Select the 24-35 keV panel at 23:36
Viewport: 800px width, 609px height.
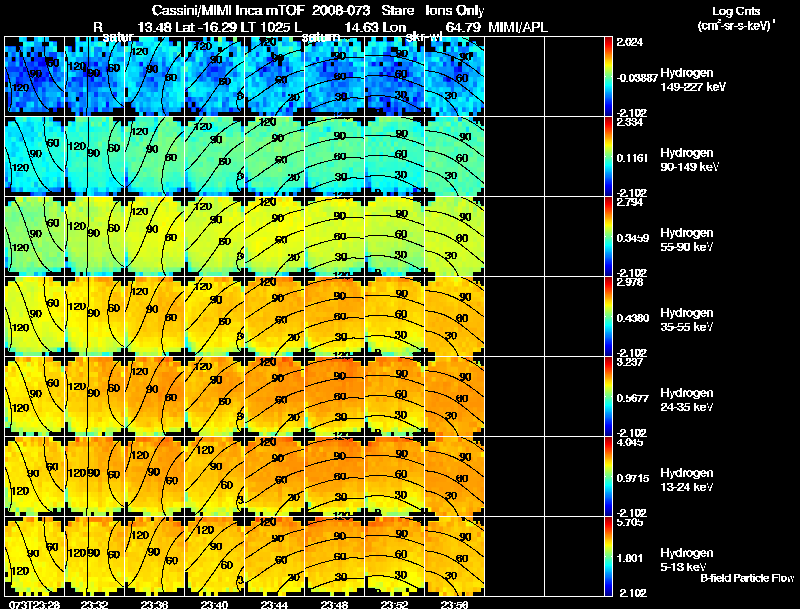(155, 397)
